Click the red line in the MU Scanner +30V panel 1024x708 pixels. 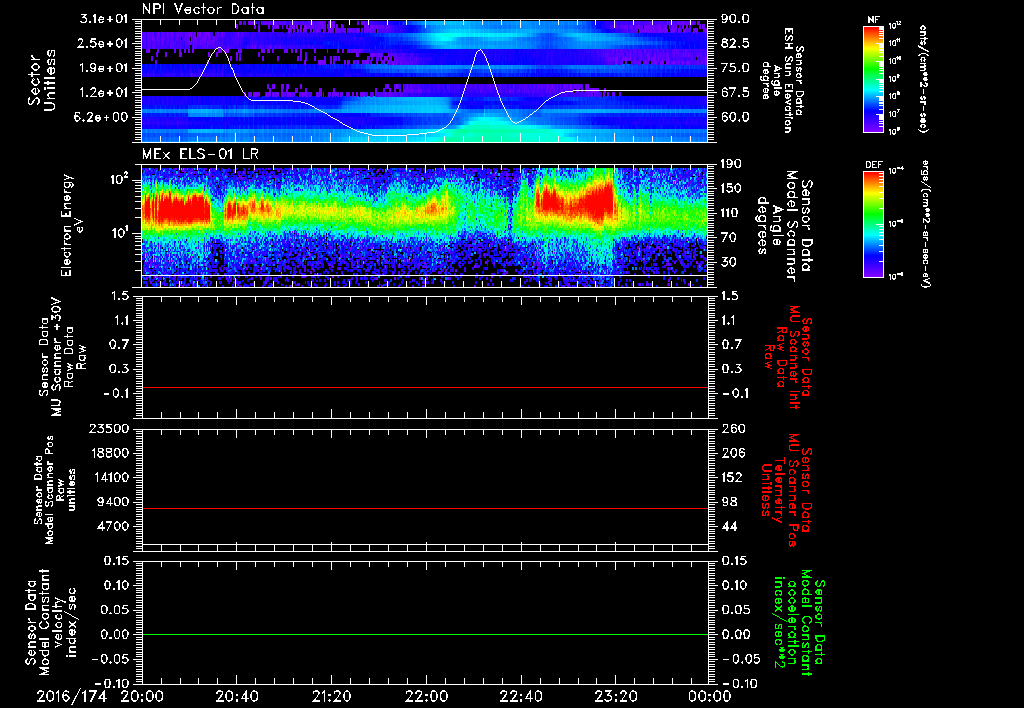click(x=424, y=387)
